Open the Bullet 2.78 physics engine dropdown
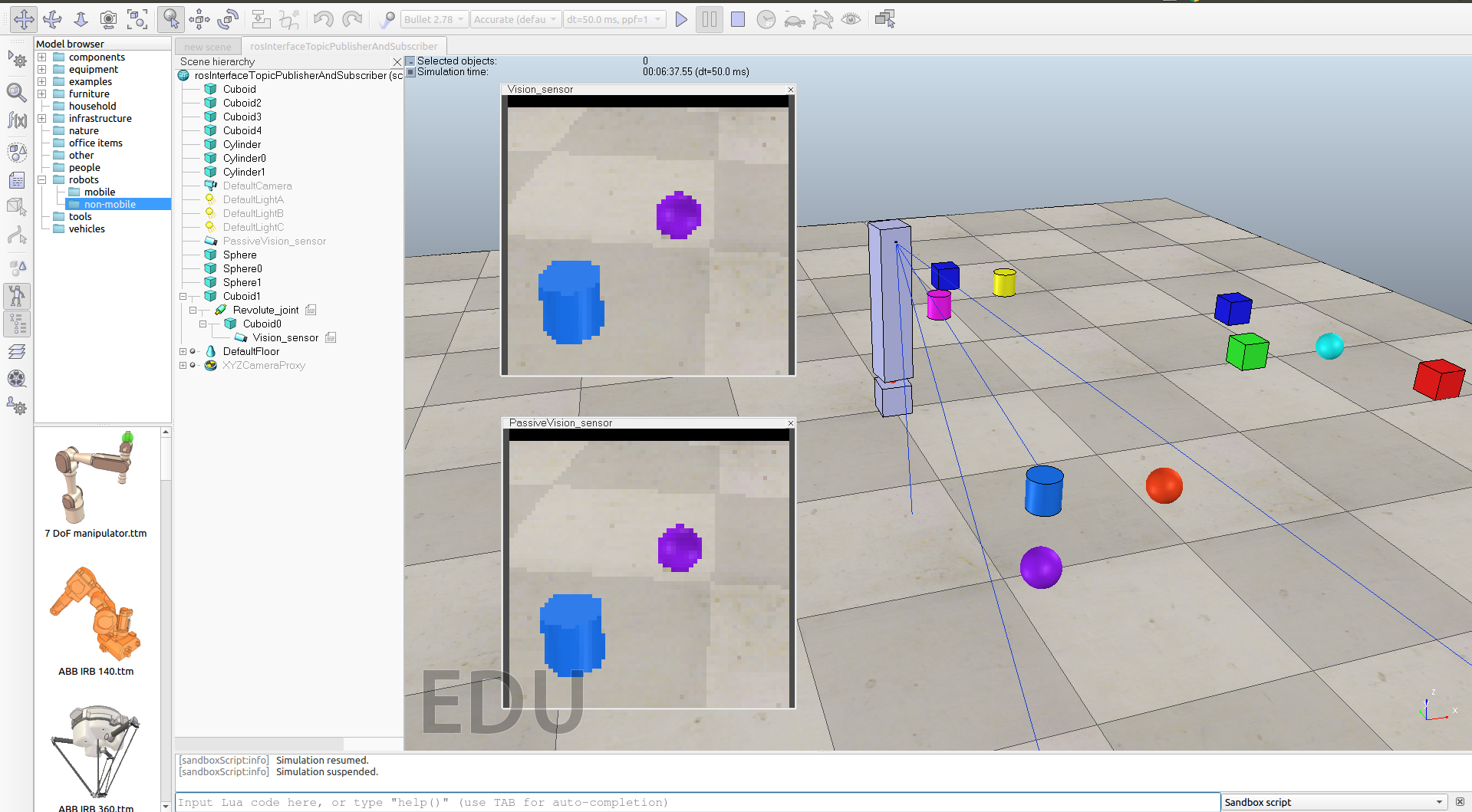This screenshot has height=812, width=1472. pos(433,19)
